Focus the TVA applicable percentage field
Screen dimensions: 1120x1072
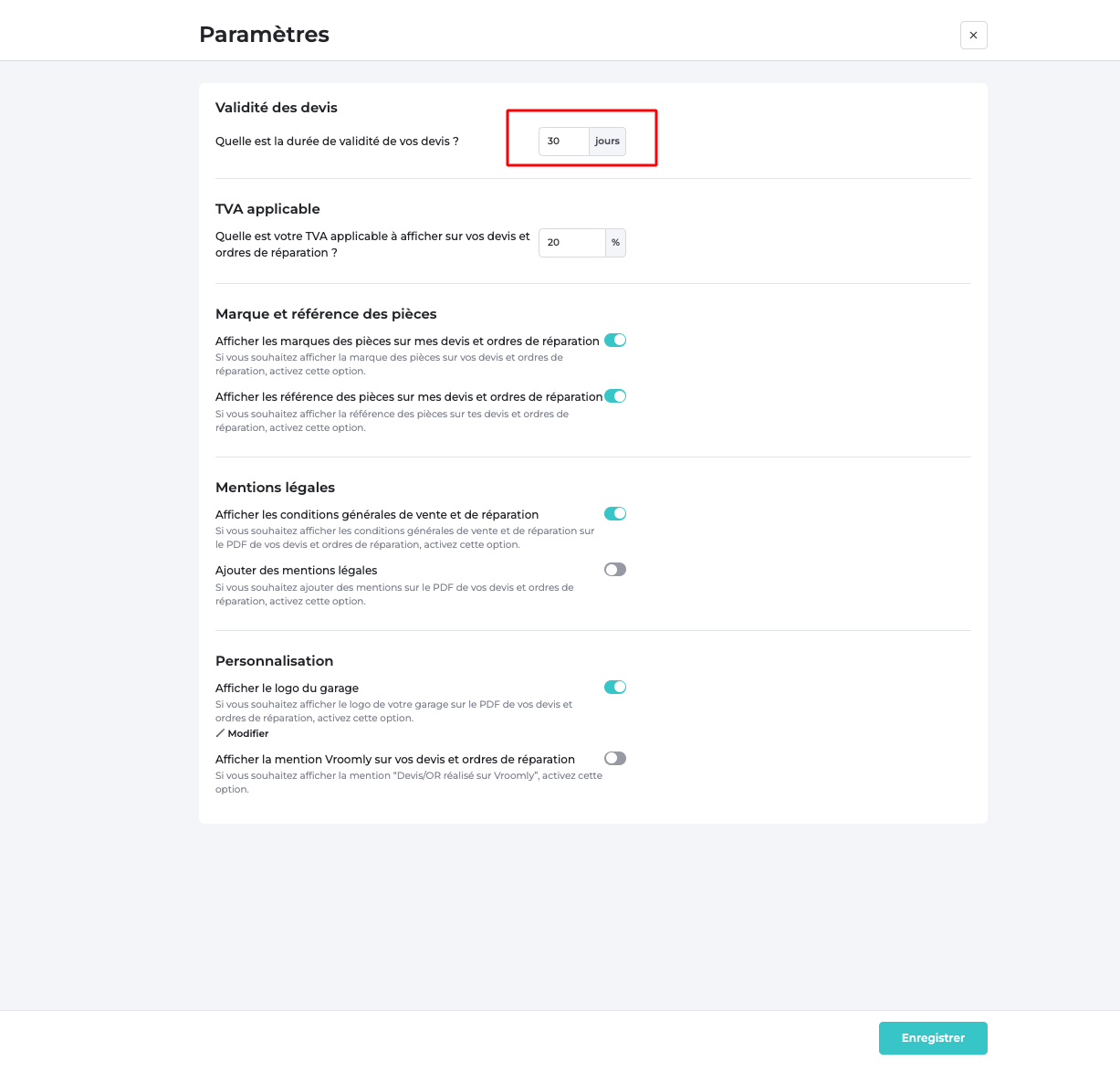(572, 242)
